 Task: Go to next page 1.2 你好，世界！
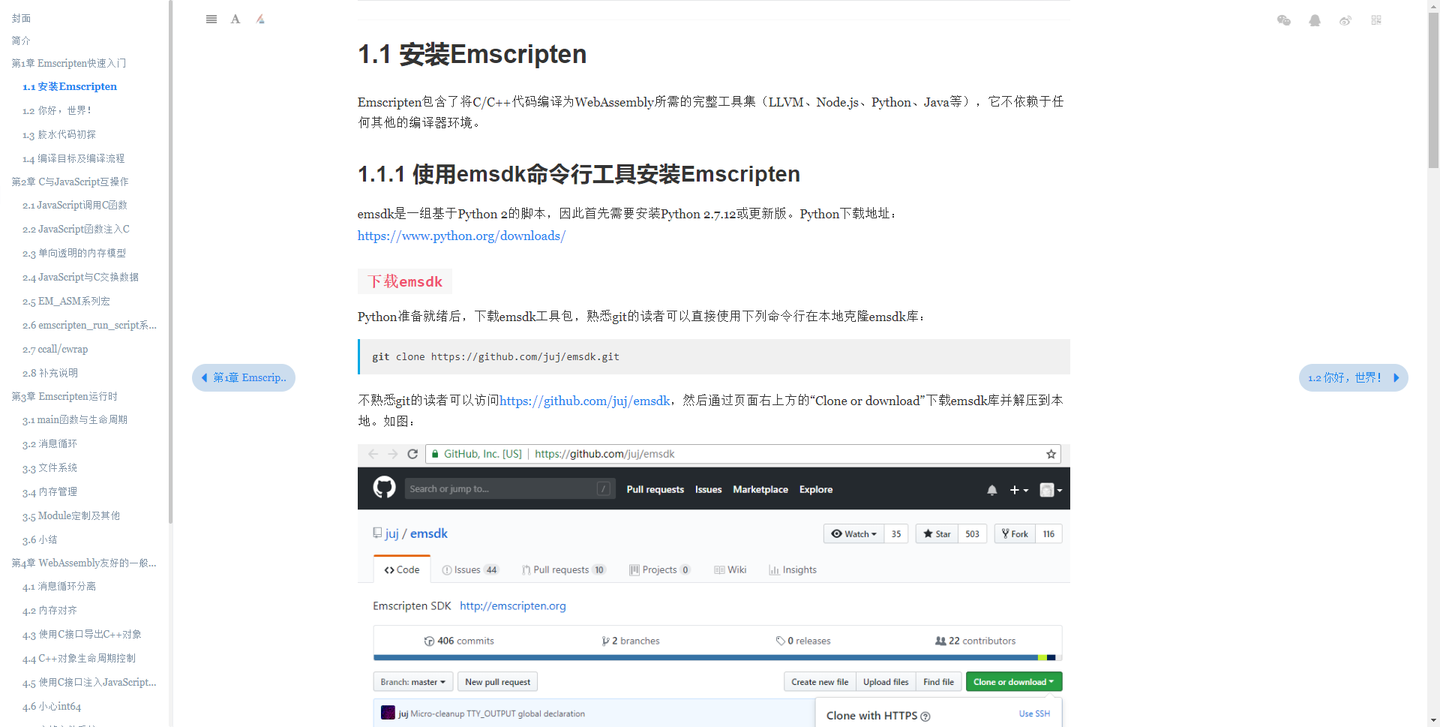pos(1353,377)
